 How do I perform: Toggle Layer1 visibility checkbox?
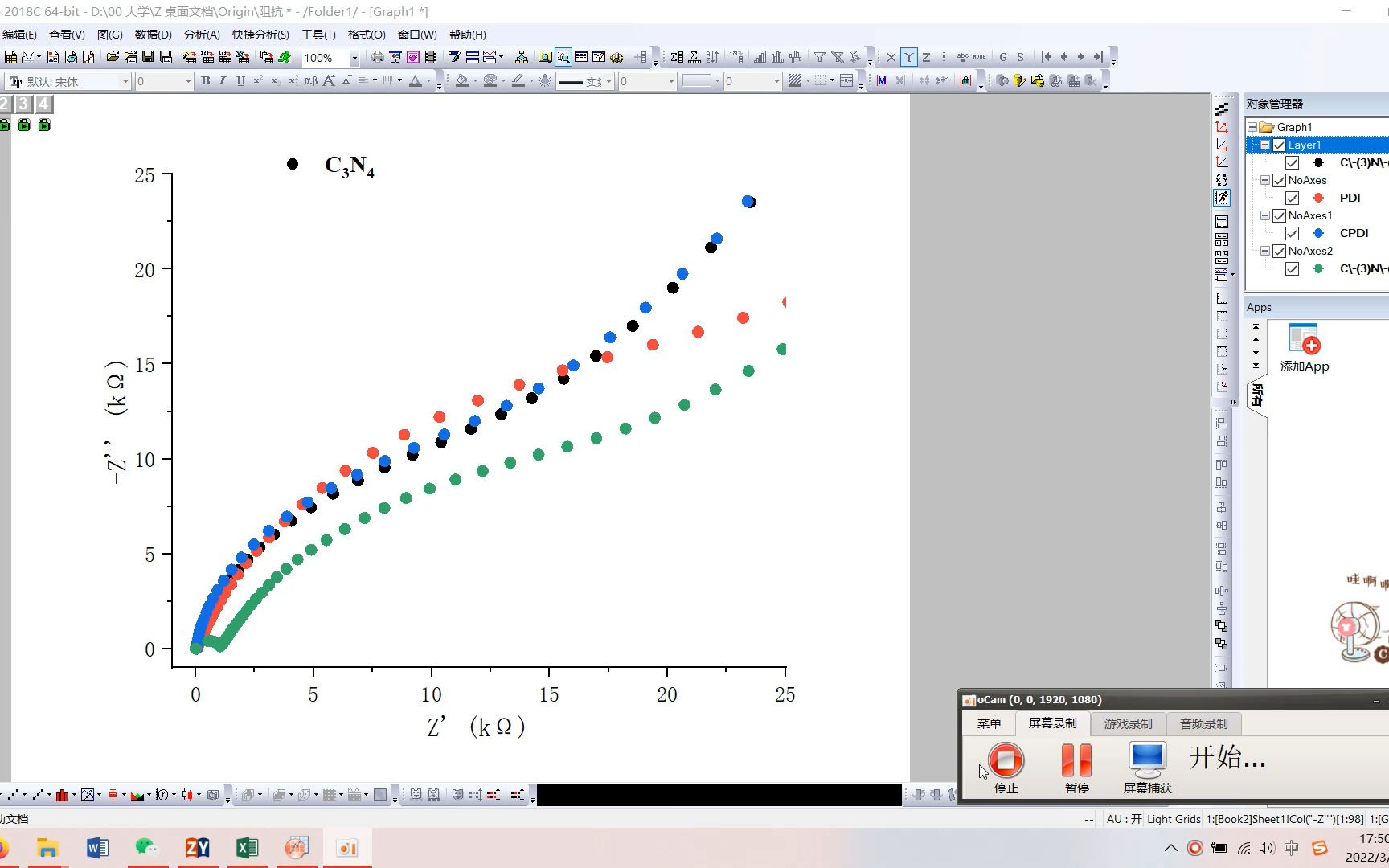(x=1280, y=145)
